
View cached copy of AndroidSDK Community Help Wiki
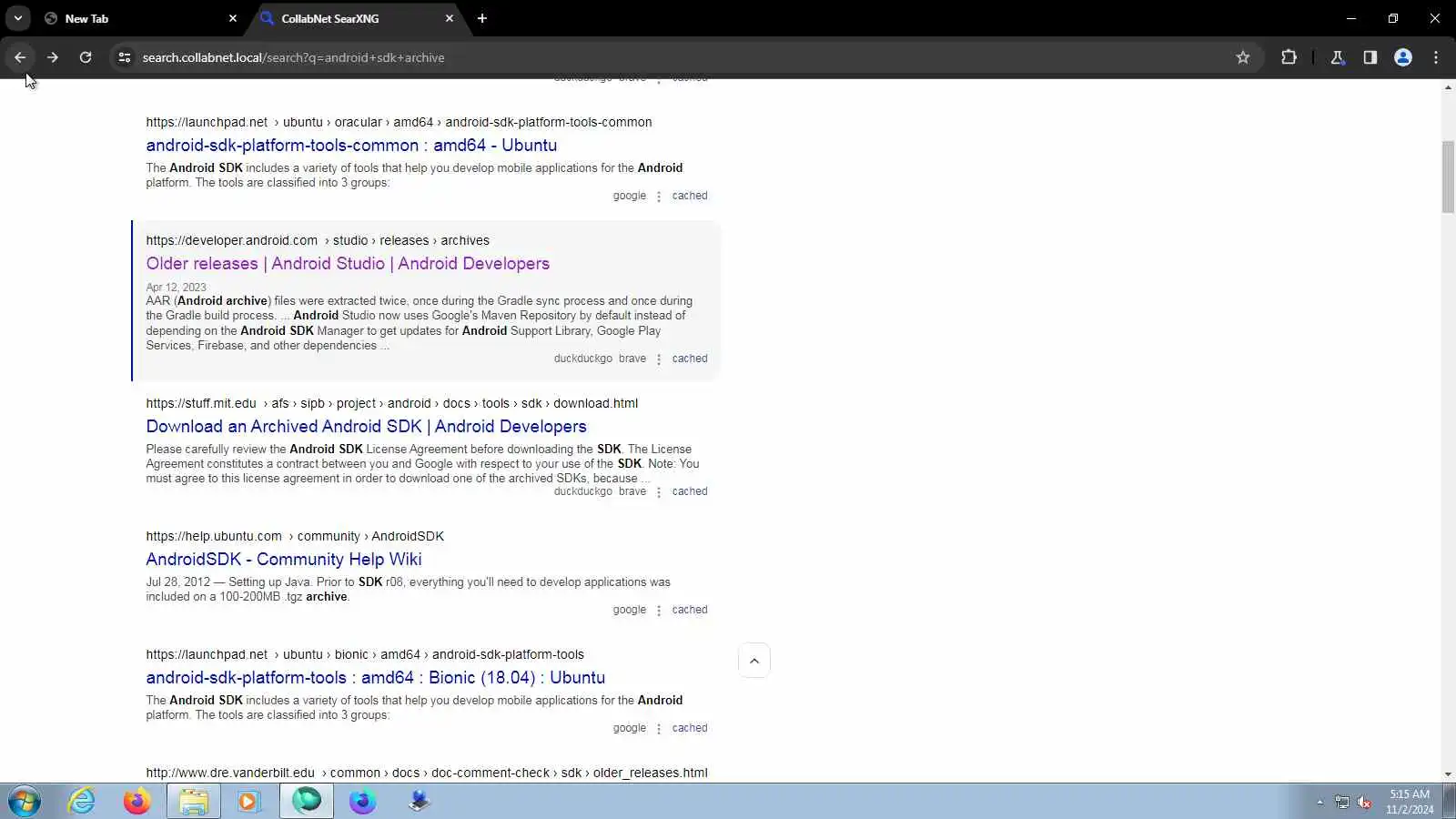[690, 610]
